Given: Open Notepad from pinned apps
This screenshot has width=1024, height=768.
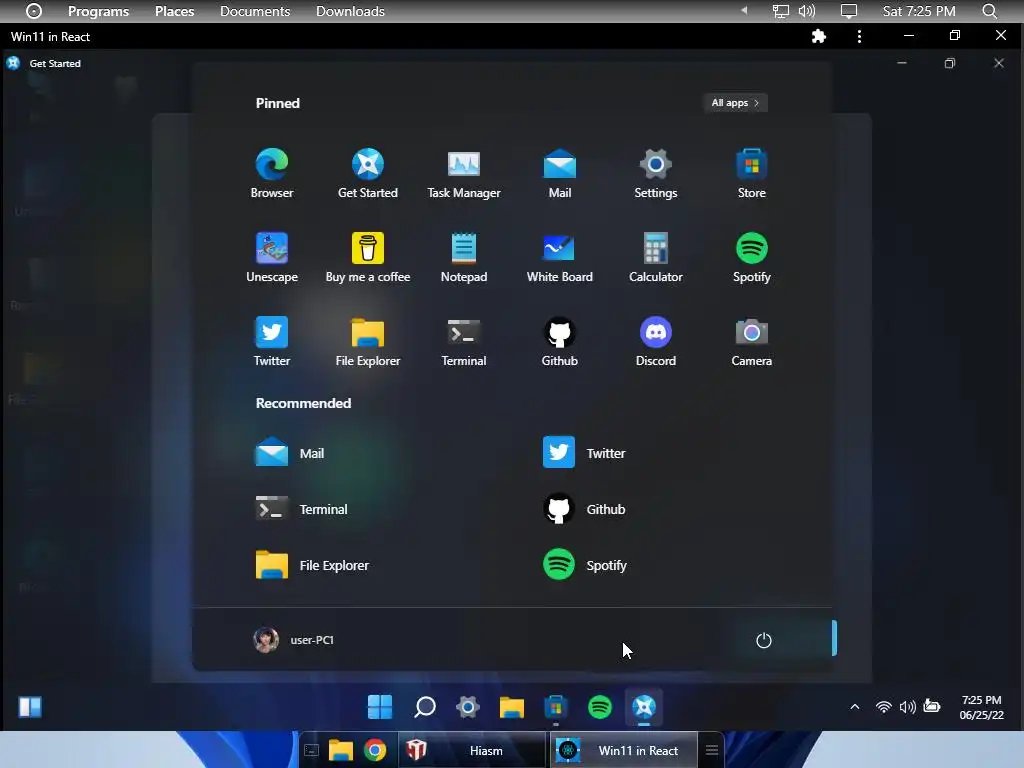Looking at the screenshot, I should pos(464,257).
